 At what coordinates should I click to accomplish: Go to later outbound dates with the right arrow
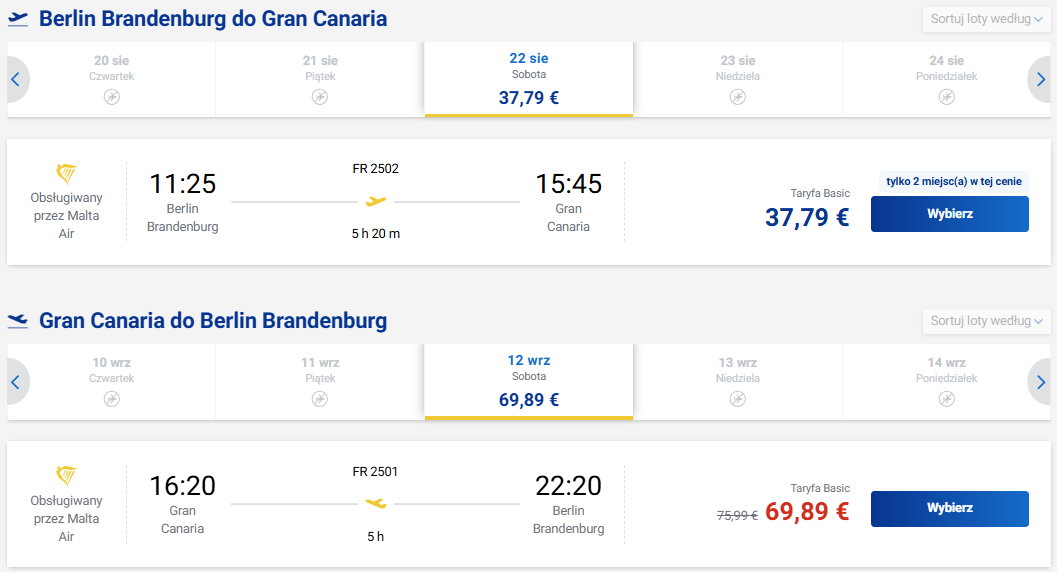click(x=1040, y=80)
